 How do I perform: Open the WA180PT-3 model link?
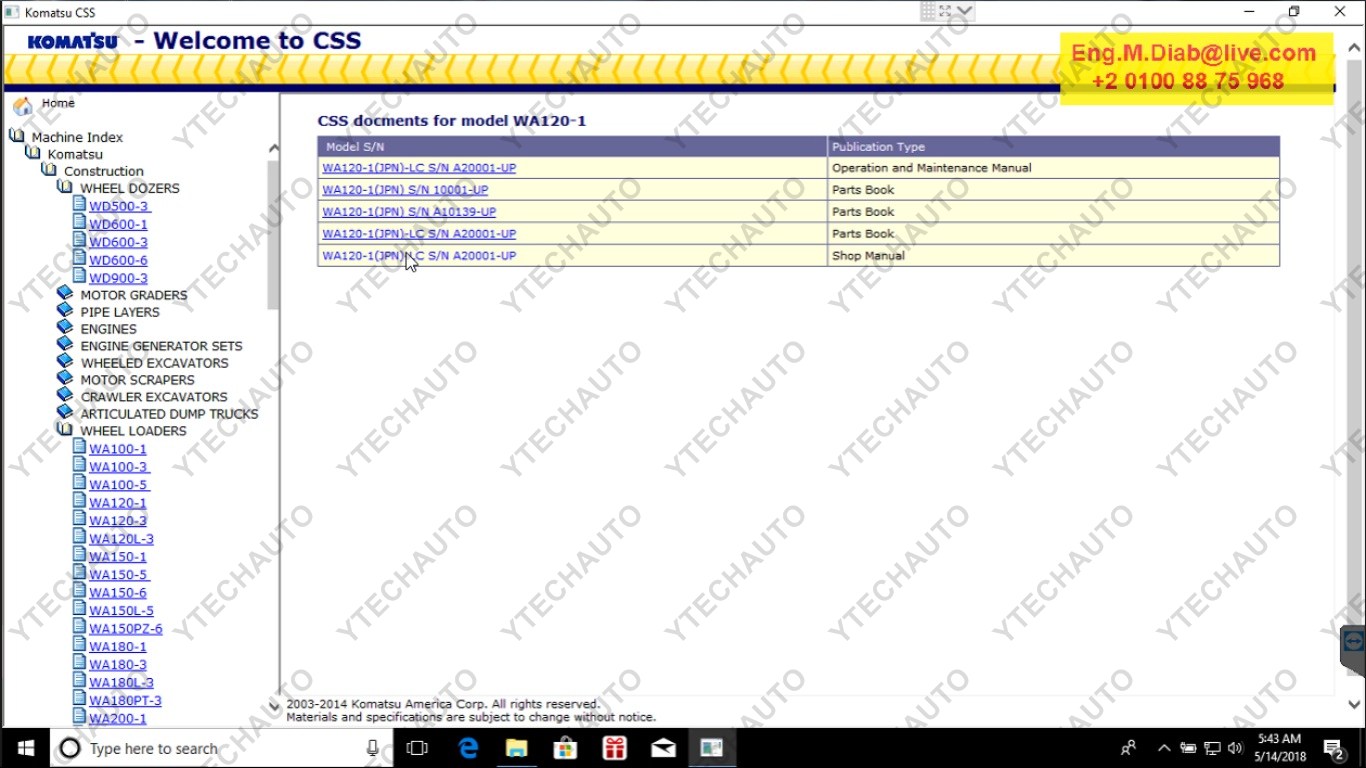(125, 701)
